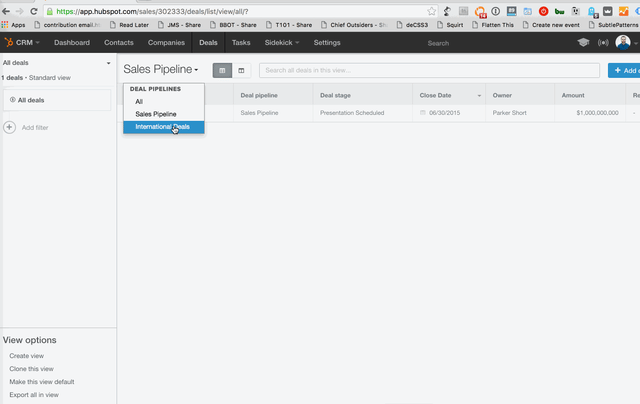The height and width of the screenshot is (404, 640).
Task: Open the graduation cap academy icon
Action: pyautogui.click(x=583, y=42)
